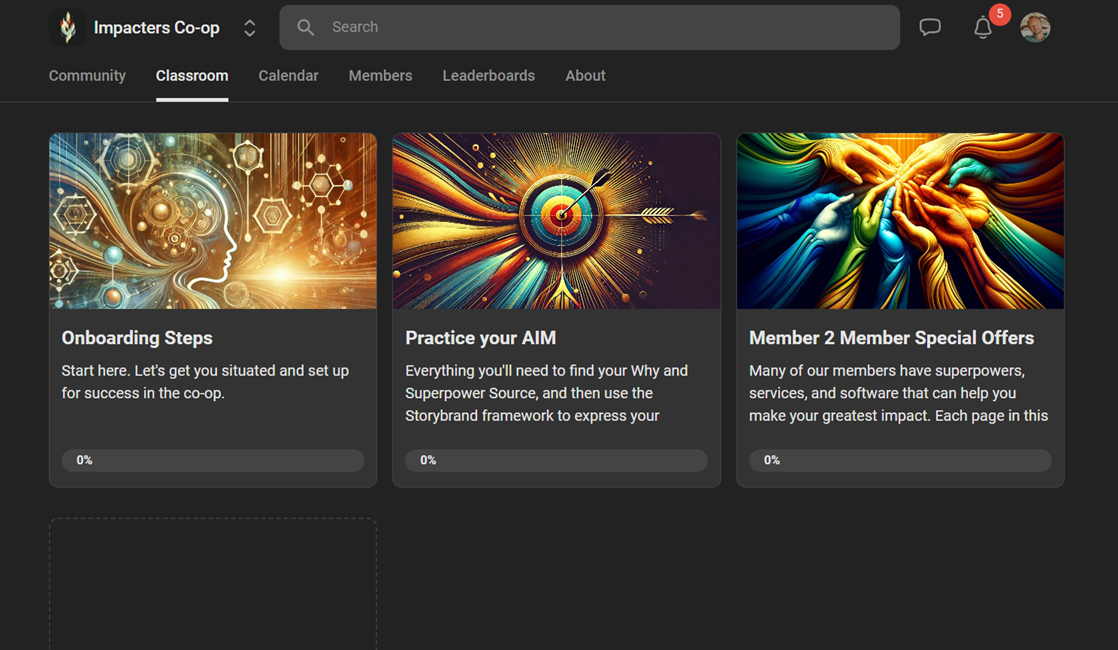Click the Impacters Co-op flame logo
The image size is (1118, 650).
[x=67, y=28]
